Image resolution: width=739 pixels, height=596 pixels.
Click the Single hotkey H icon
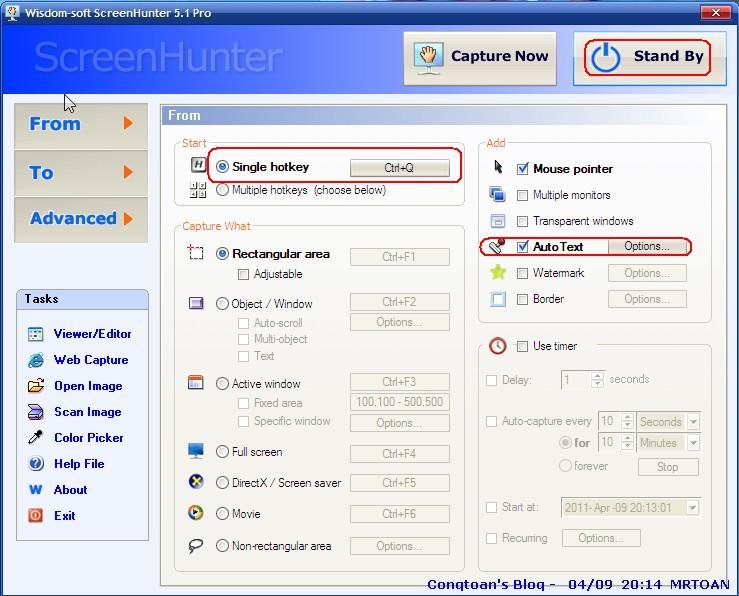(x=198, y=164)
